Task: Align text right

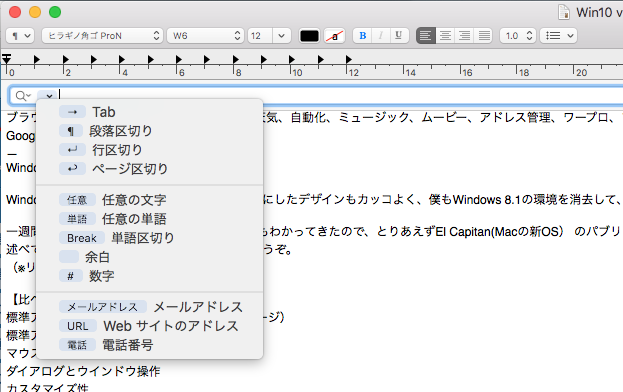Action: pos(464,36)
